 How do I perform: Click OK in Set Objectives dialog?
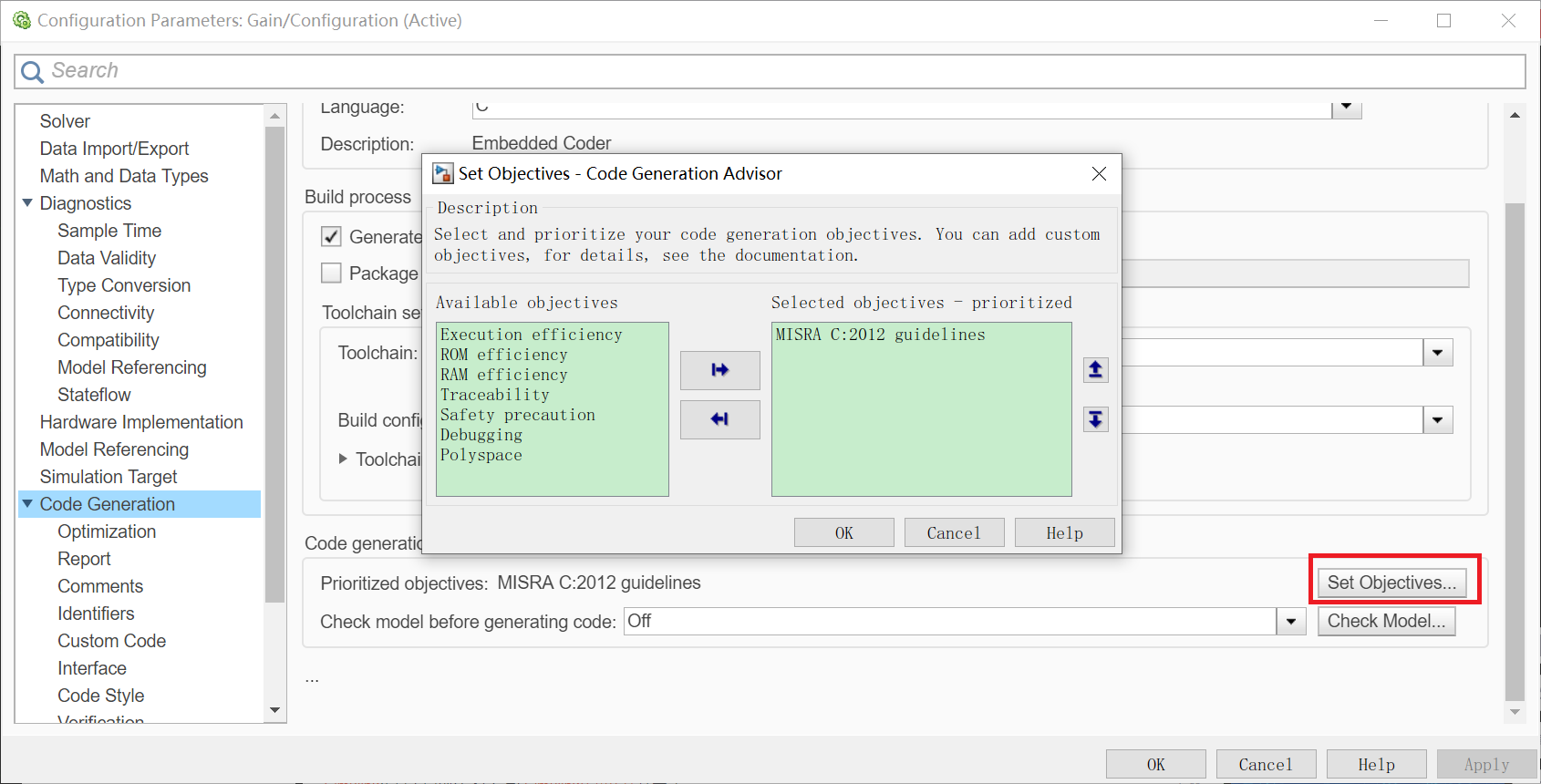pyautogui.click(x=844, y=532)
